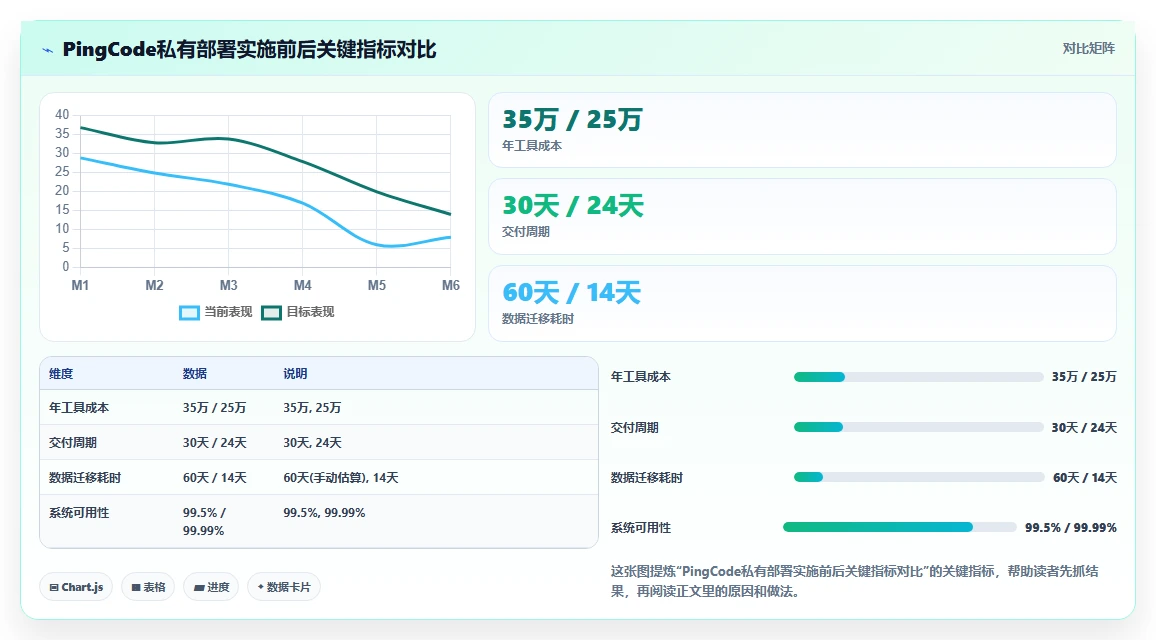Viewport: 1156px width, 640px height.
Task: Select the 年工具成本 progress bar
Action: [x=919, y=377]
